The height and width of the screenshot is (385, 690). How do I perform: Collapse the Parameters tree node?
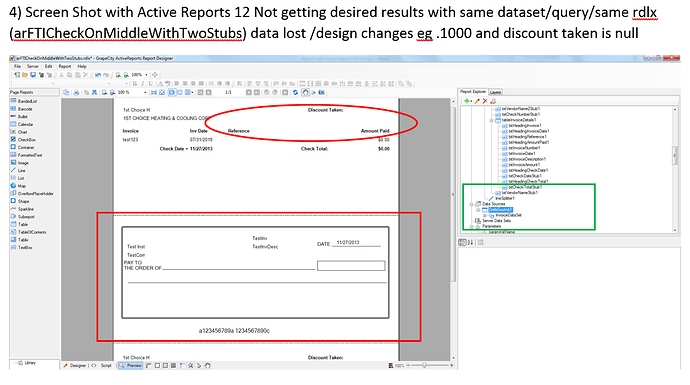tap(471, 227)
